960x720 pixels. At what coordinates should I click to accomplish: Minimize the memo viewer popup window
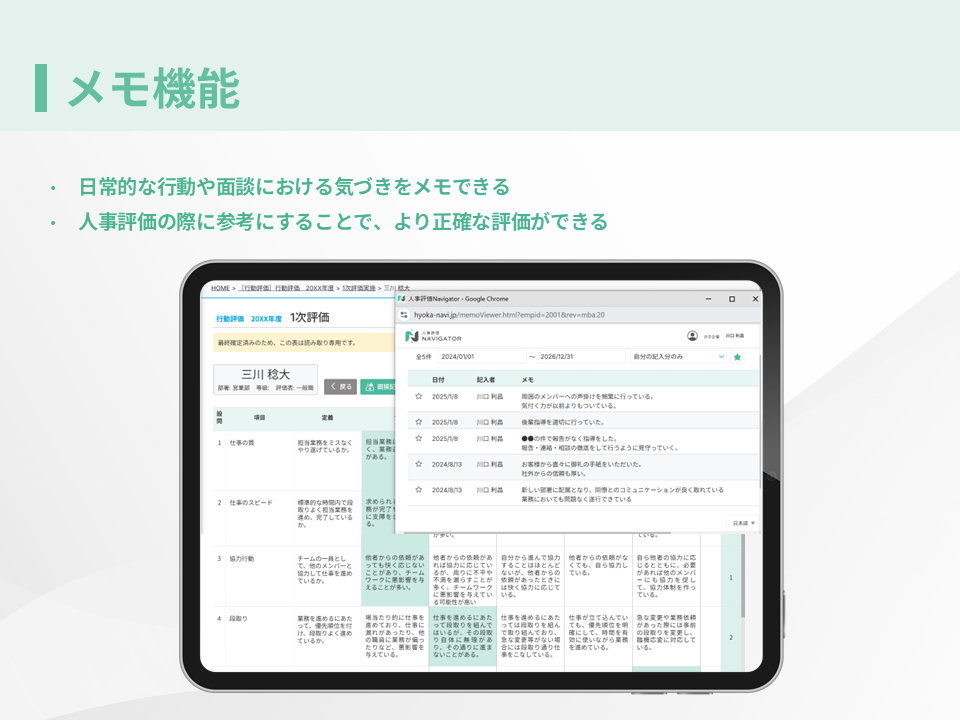(x=708, y=299)
